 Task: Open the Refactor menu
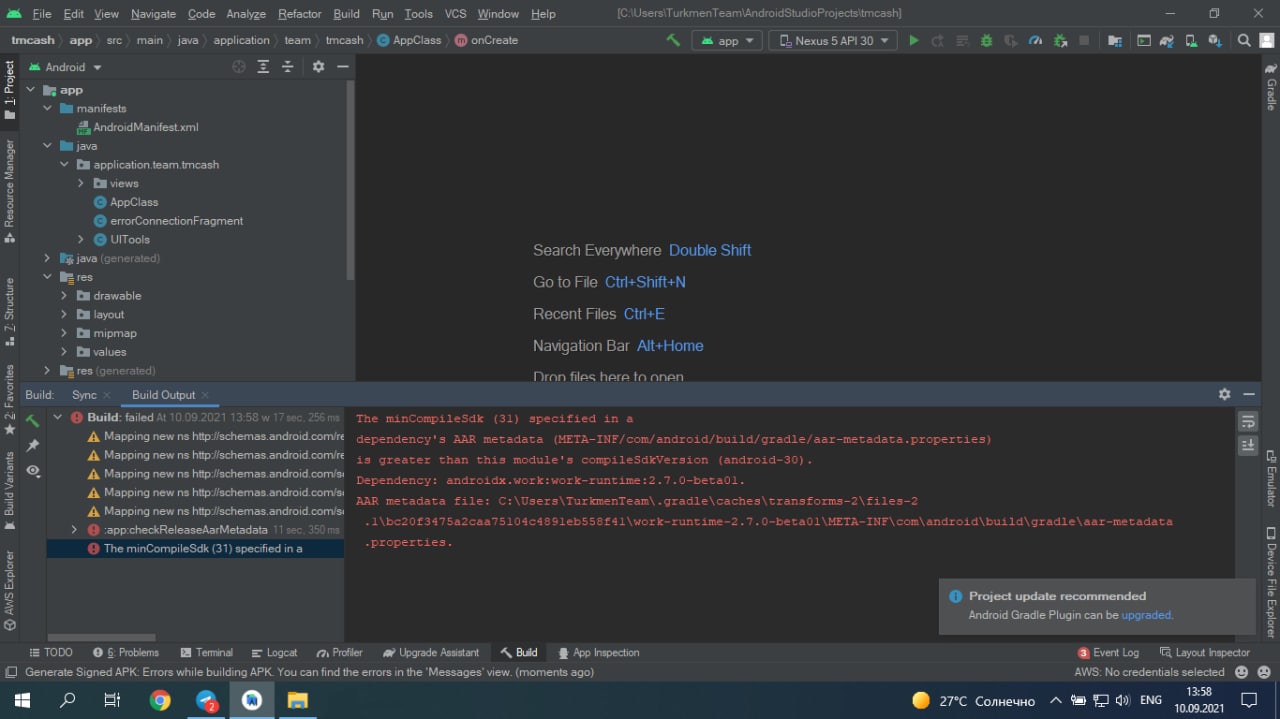pos(299,14)
